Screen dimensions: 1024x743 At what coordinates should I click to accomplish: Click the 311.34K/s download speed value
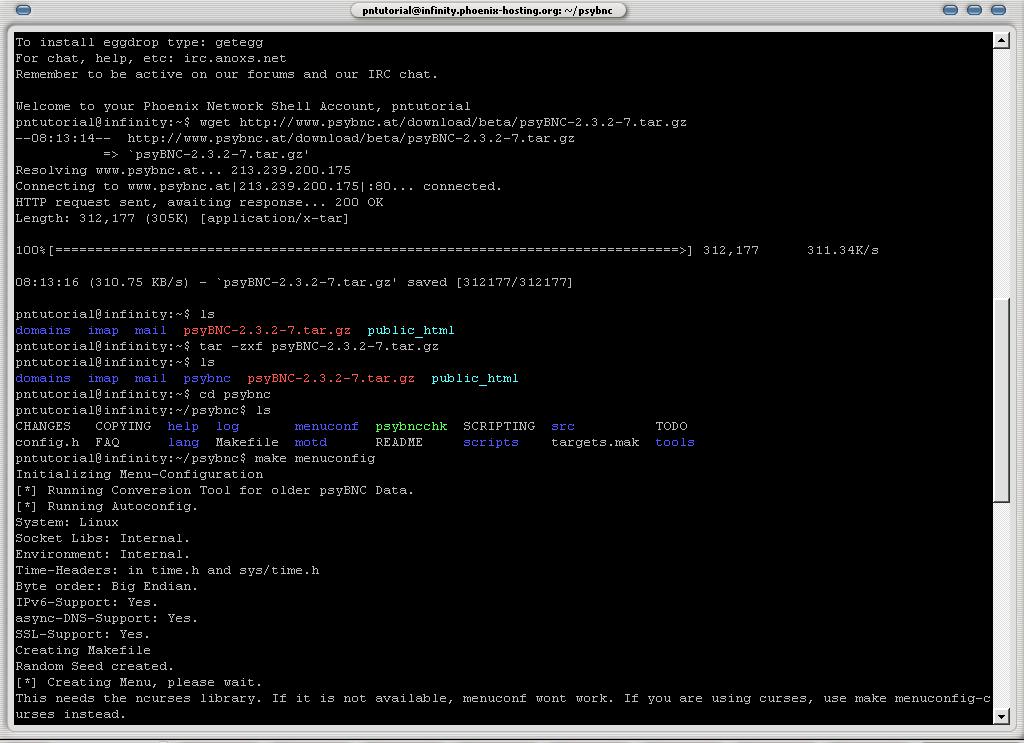pos(843,250)
